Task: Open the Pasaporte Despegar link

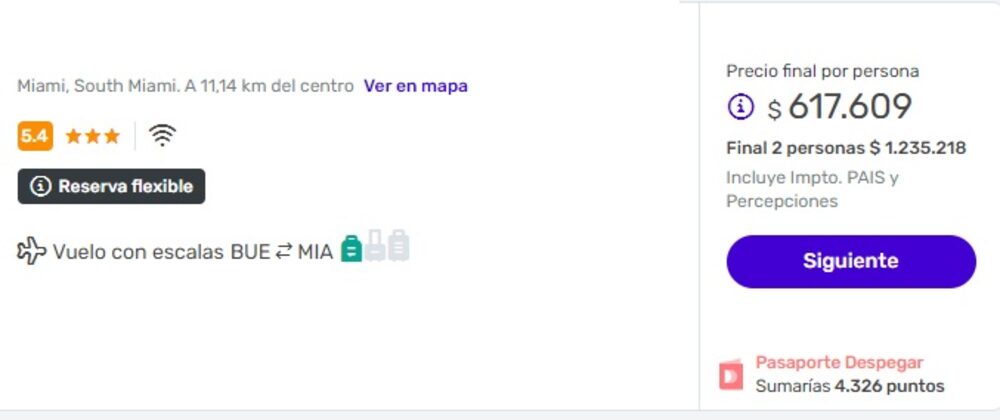Action: (839, 363)
